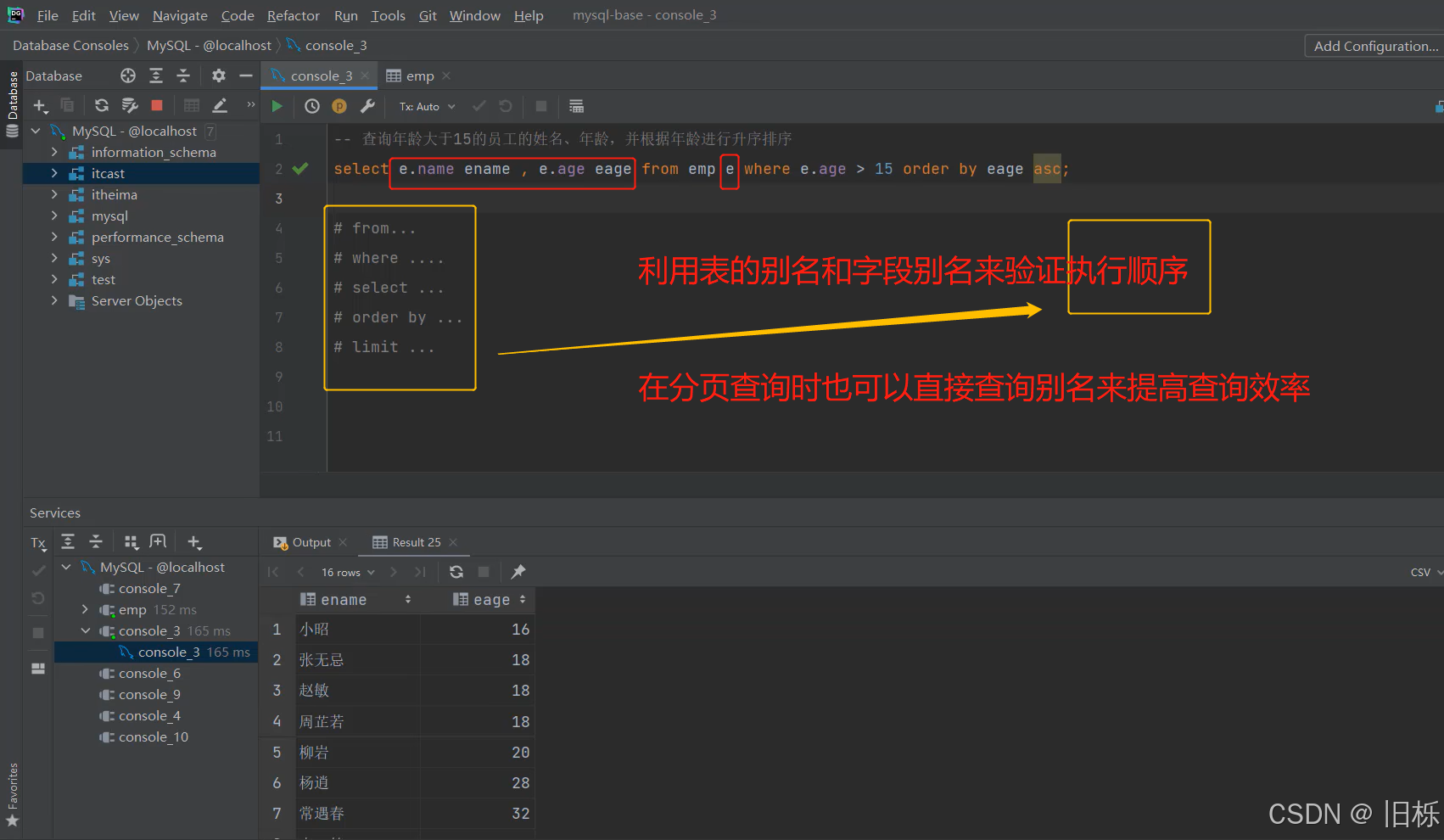Open the Navigate menu

(180, 15)
